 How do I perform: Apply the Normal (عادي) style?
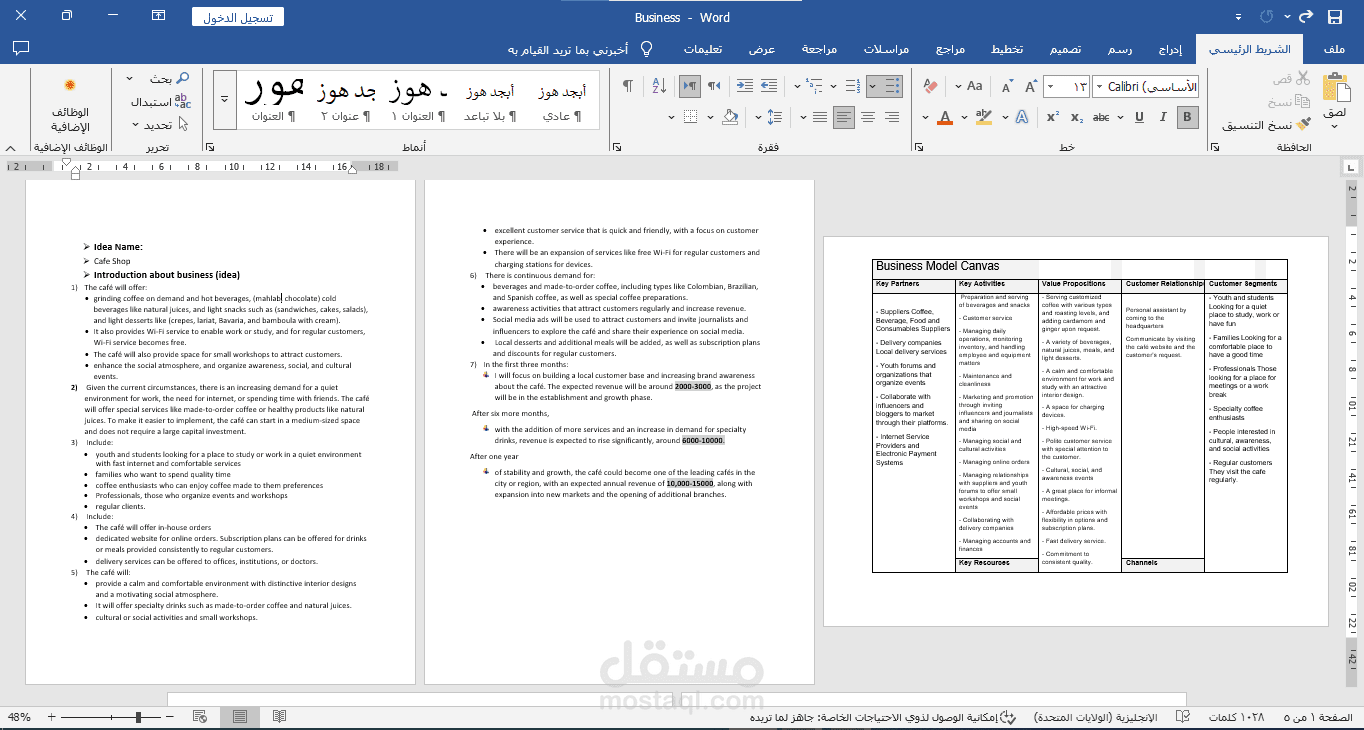click(x=562, y=100)
